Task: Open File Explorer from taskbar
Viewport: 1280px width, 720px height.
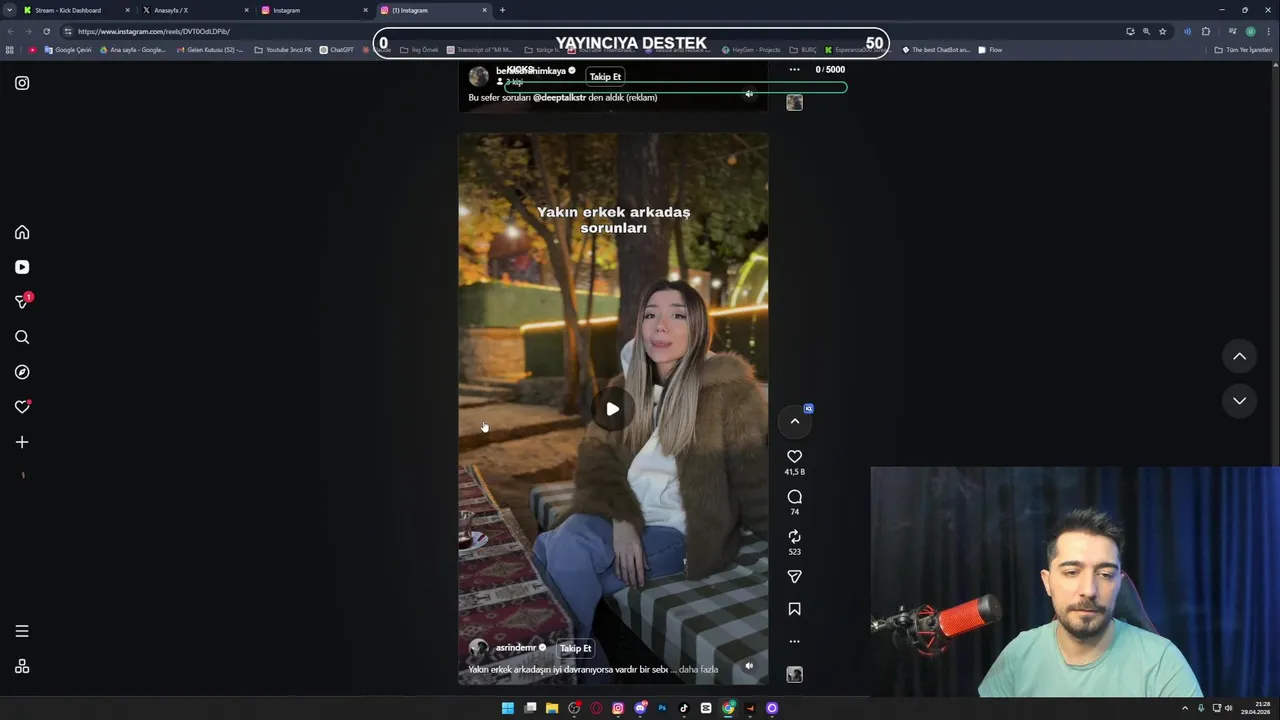Action: (x=552, y=708)
